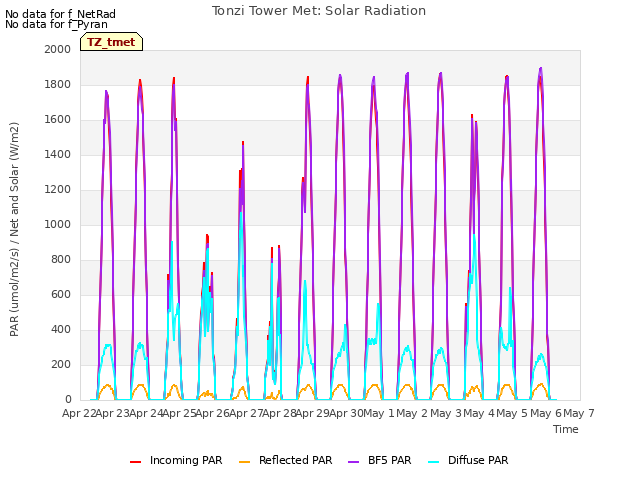Click the Incoming PAR legend label

pos(186,460)
